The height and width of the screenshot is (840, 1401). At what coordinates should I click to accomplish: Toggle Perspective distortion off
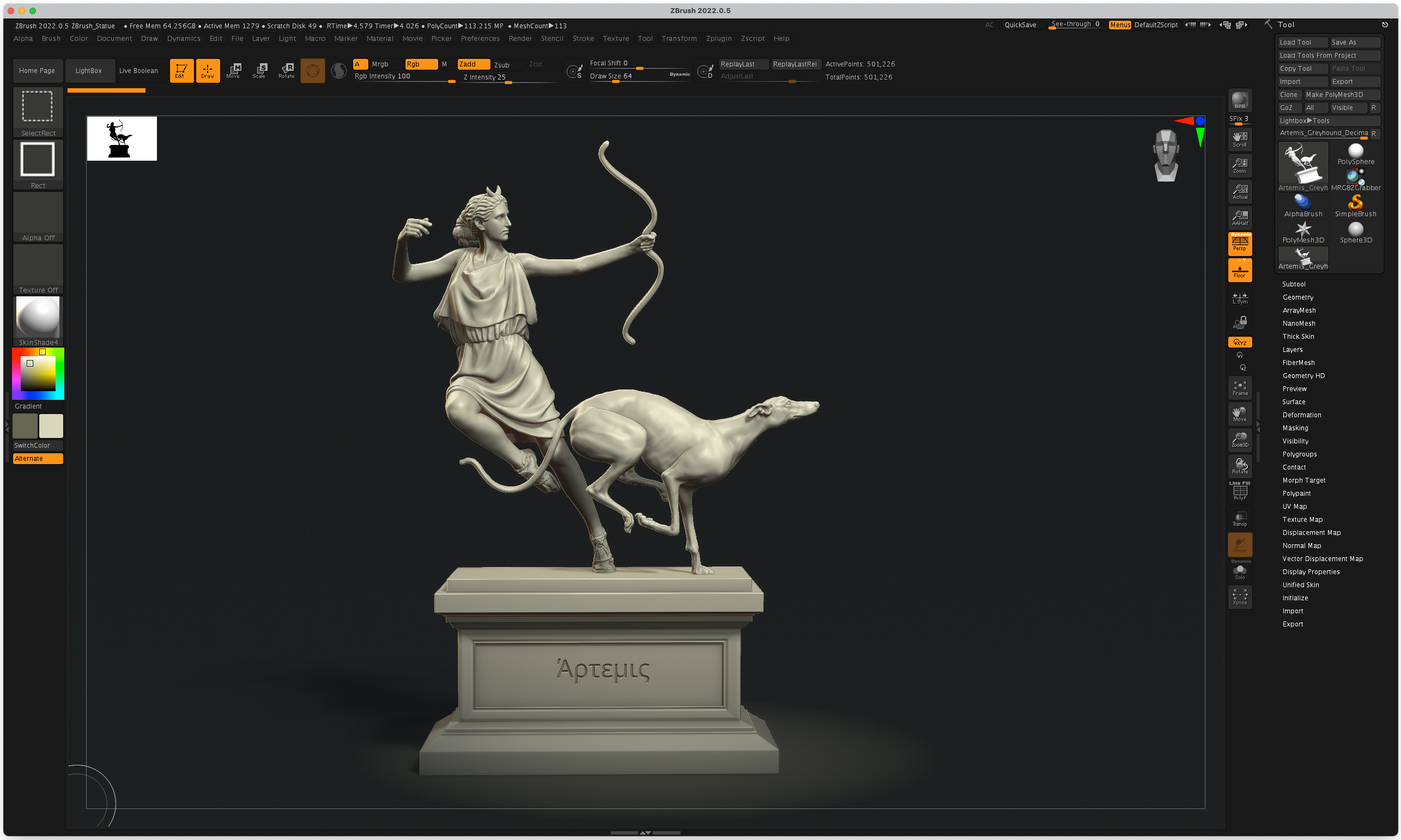pyautogui.click(x=1239, y=244)
